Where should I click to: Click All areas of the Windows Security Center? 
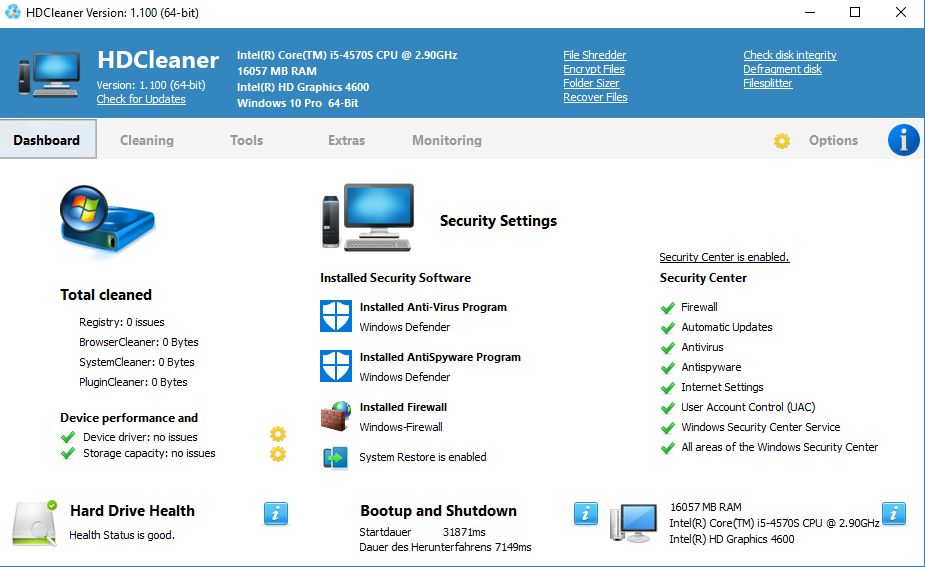tap(779, 447)
